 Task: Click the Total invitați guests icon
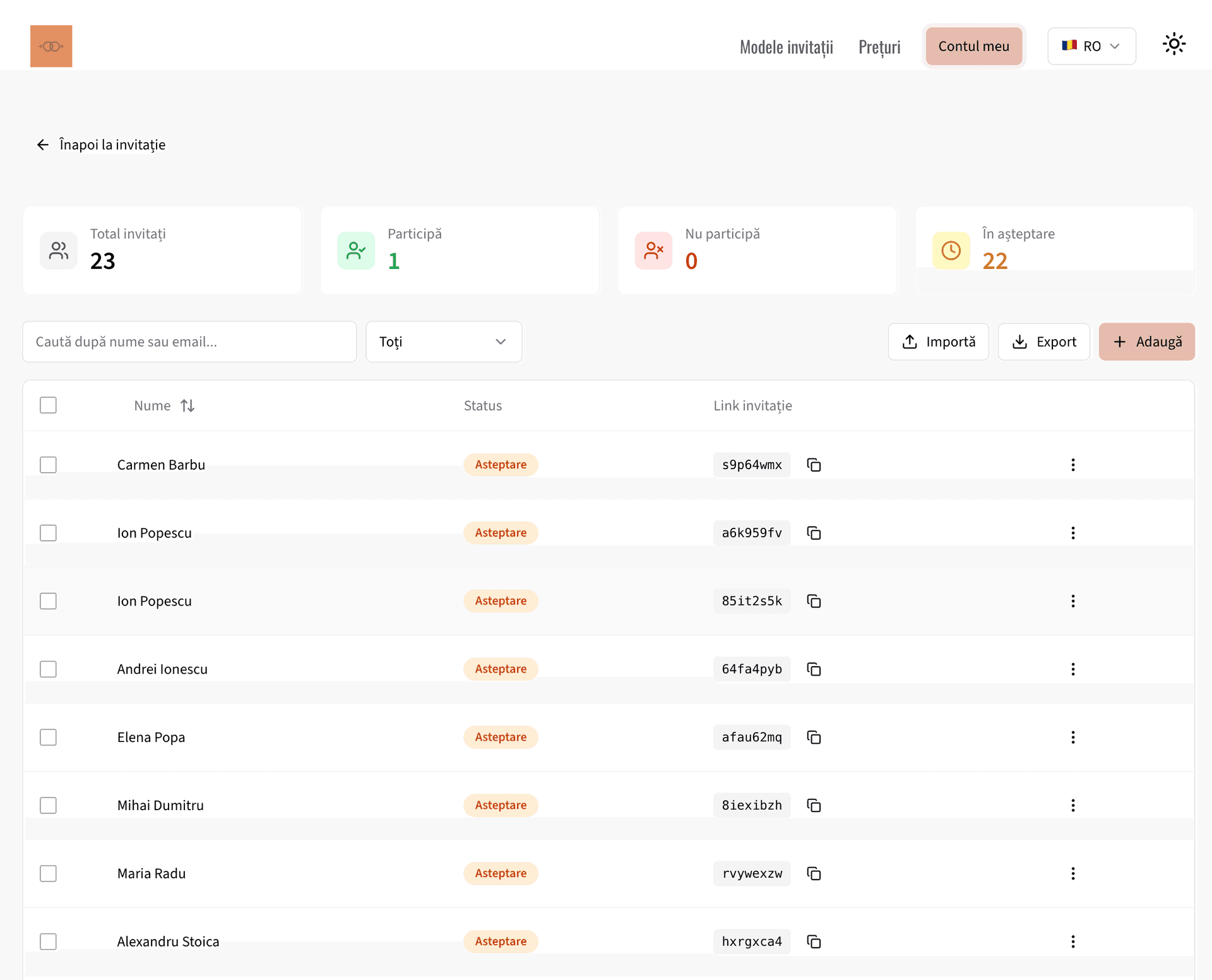click(x=58, y=250)
